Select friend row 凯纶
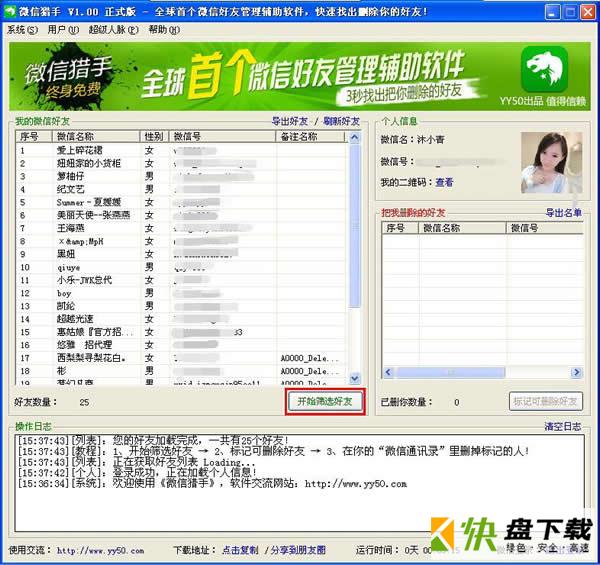The height and width of the screenshot is (565, 600). [181, 306]
